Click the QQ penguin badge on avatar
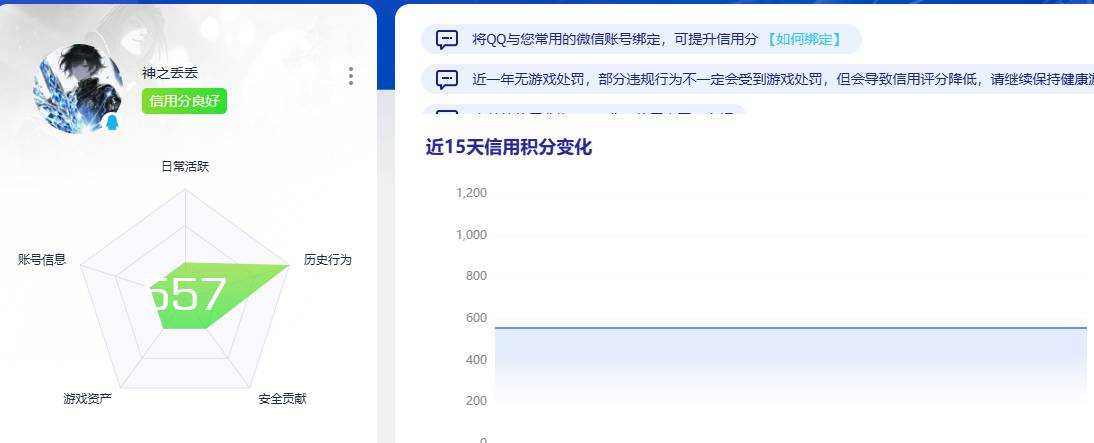 point(111,123)
